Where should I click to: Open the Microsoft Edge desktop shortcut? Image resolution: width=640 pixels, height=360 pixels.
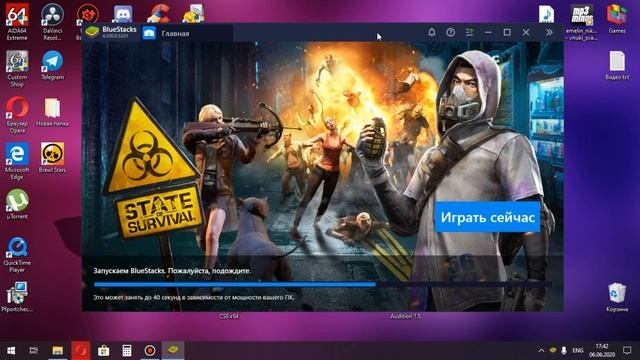17,162
